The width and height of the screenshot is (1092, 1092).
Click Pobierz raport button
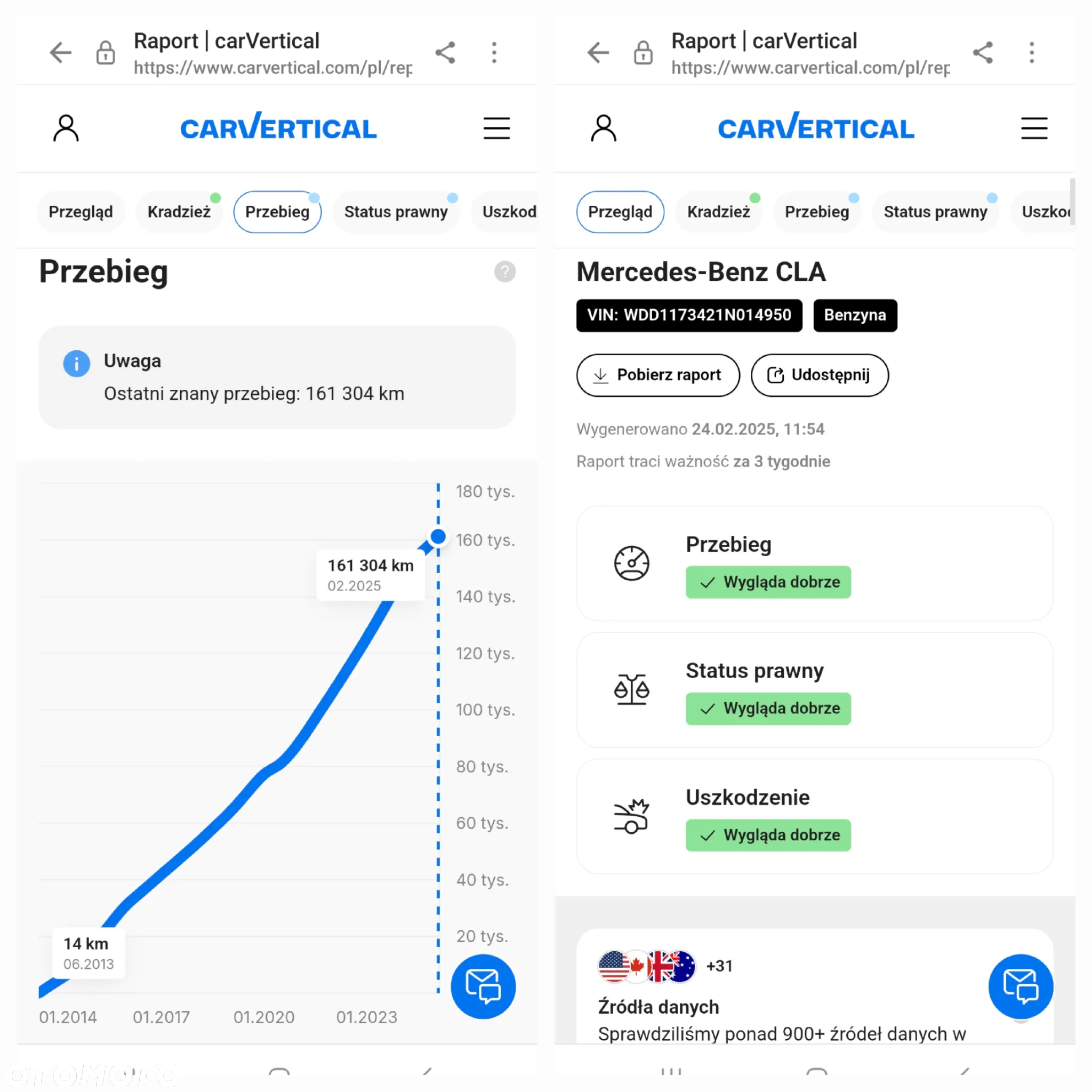click(658, 375)
